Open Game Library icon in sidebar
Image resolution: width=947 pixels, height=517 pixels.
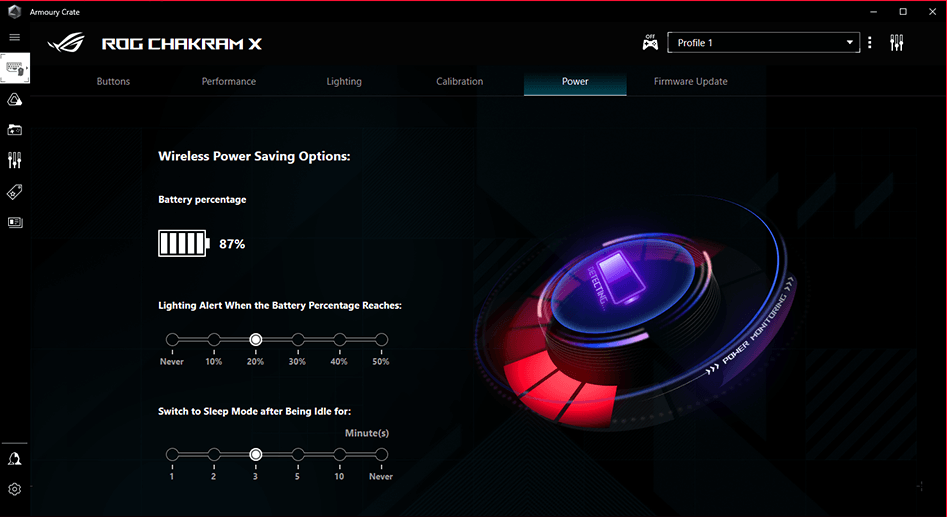14,130
